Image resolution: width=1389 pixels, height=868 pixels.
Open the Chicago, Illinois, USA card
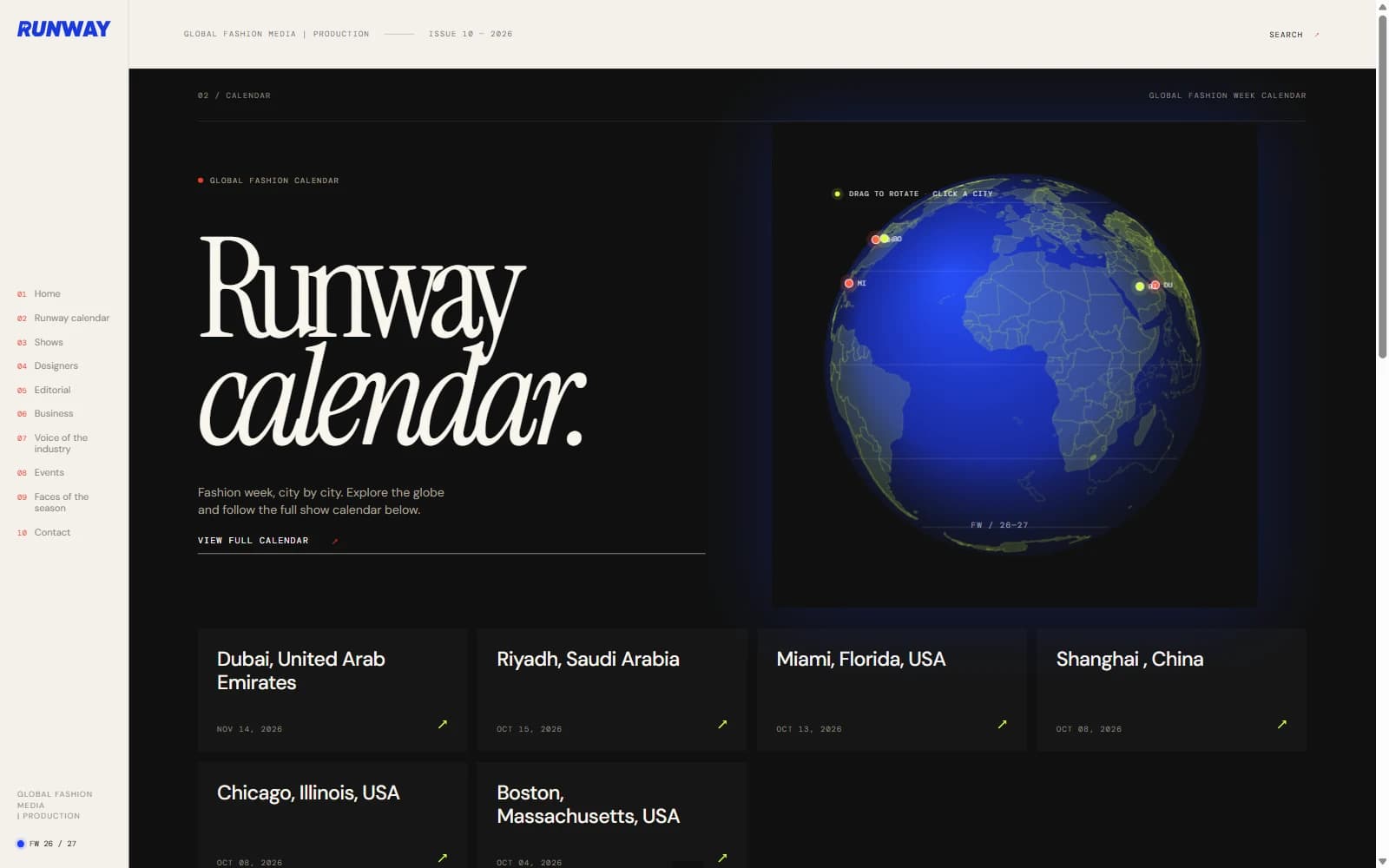point(332,815)
